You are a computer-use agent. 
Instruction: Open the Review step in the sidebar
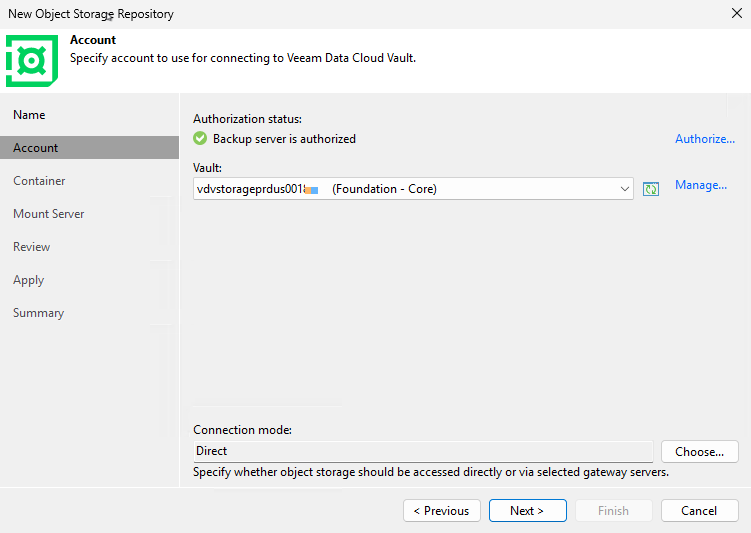32,247
